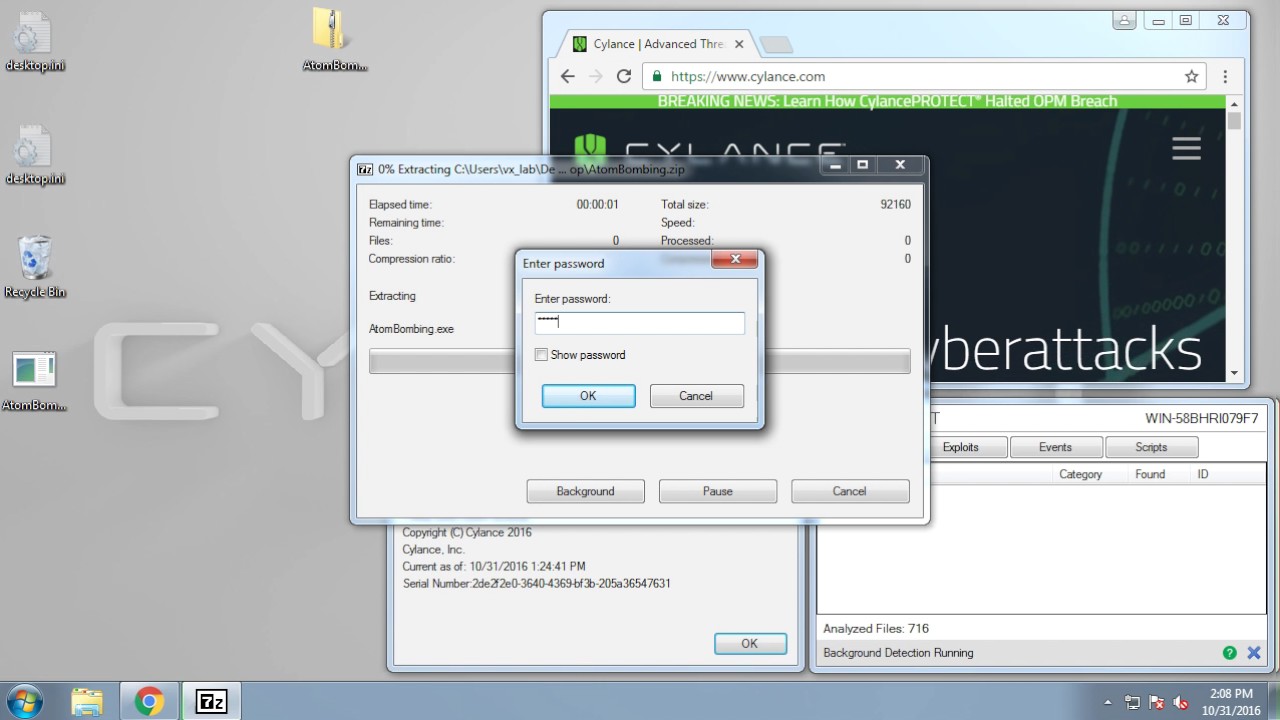Click into the Enter password field
The height and width of the screenshot is (720, 1280).
pos(640,322)
